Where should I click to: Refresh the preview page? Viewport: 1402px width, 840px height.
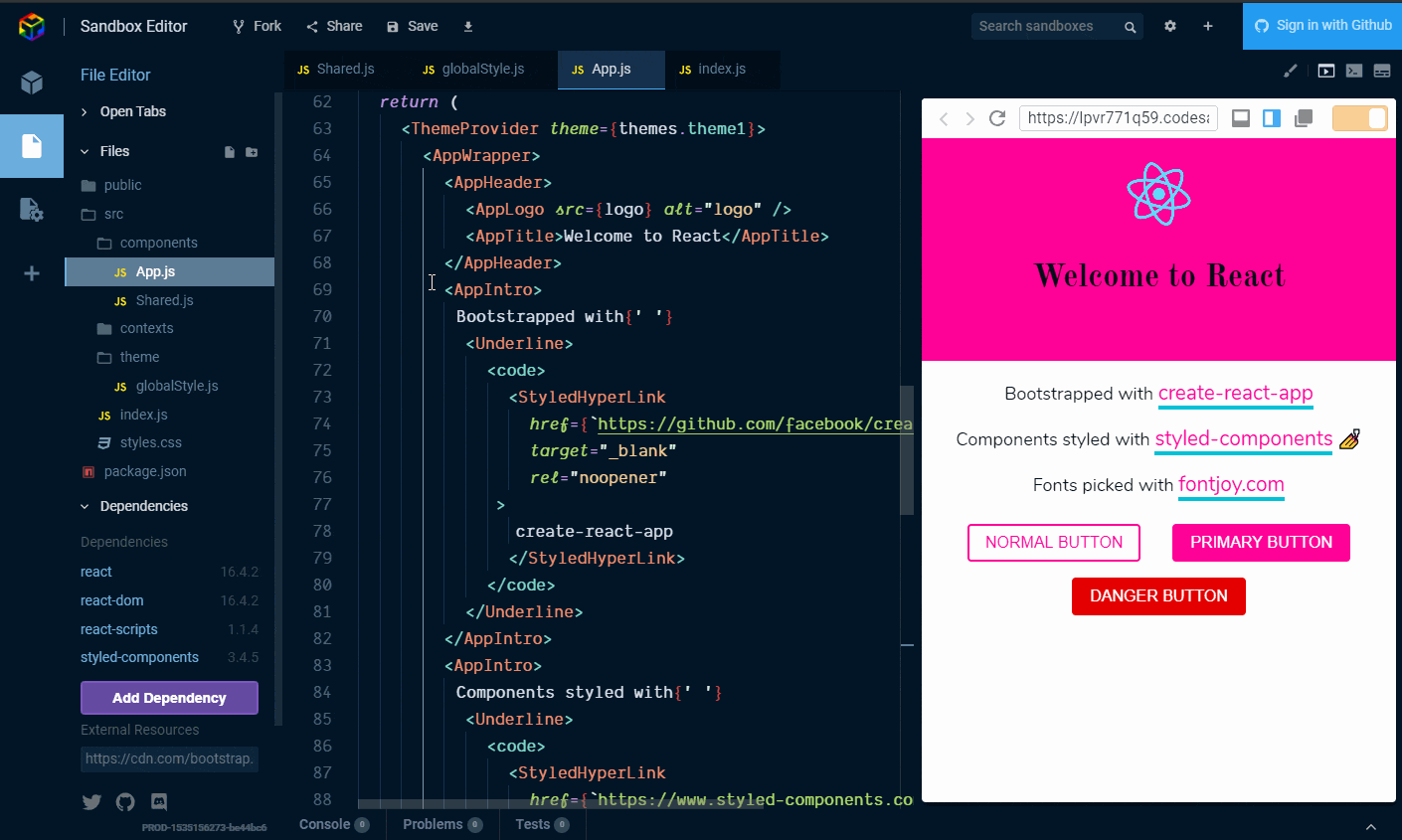coord(997,118)
